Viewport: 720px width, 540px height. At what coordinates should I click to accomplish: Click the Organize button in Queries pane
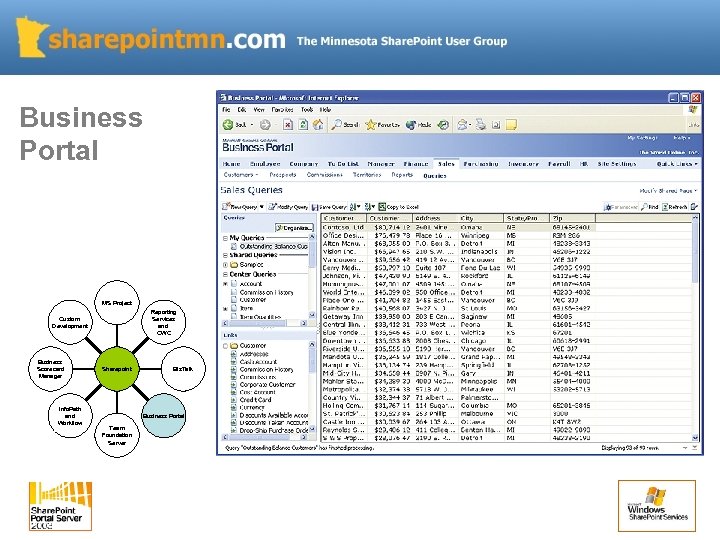pyautogui.click(x=294, y=228)
